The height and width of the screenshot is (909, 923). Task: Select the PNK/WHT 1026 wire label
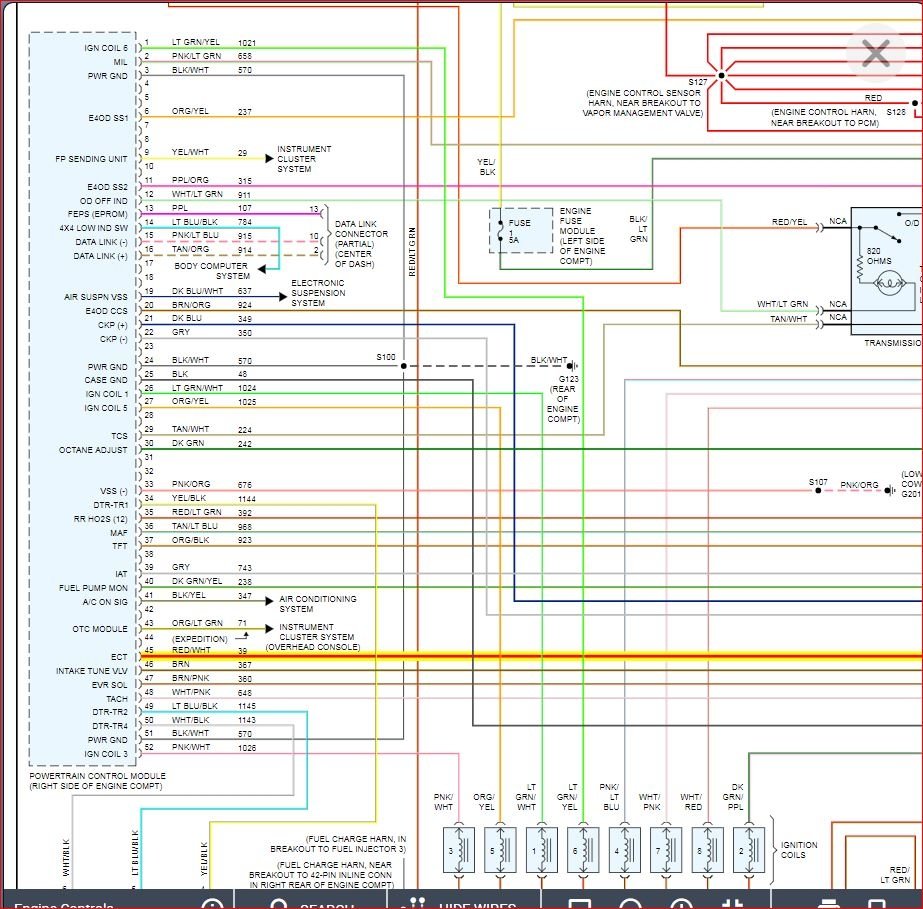(214, 748)
